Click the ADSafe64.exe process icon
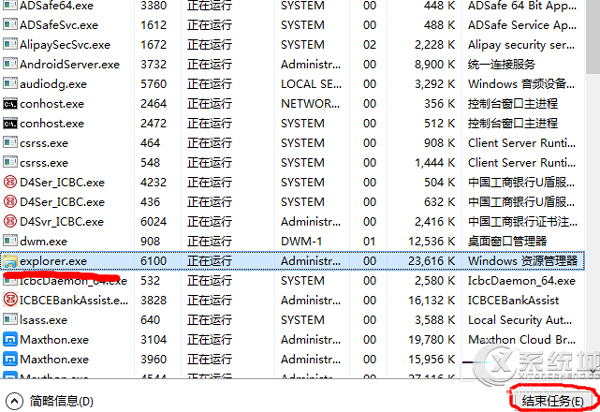Image resolution: width=600 pixels, height=412 pixels. click(x=10, y=5)
